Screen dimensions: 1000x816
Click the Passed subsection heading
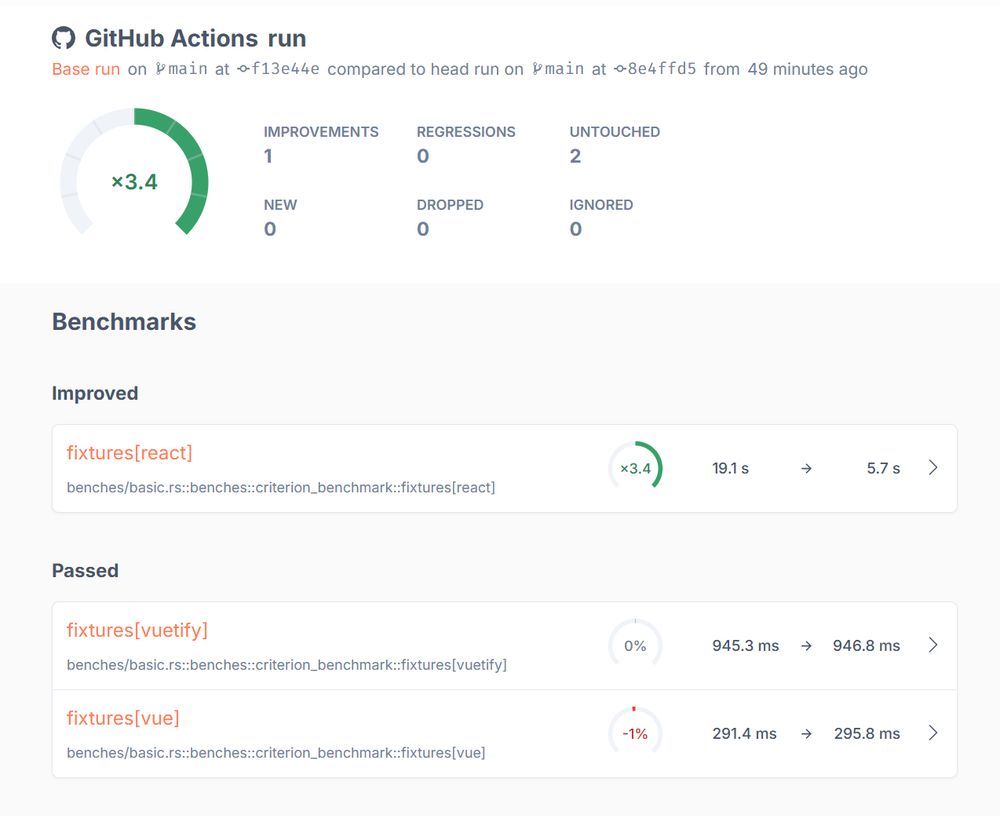[85, 570]
